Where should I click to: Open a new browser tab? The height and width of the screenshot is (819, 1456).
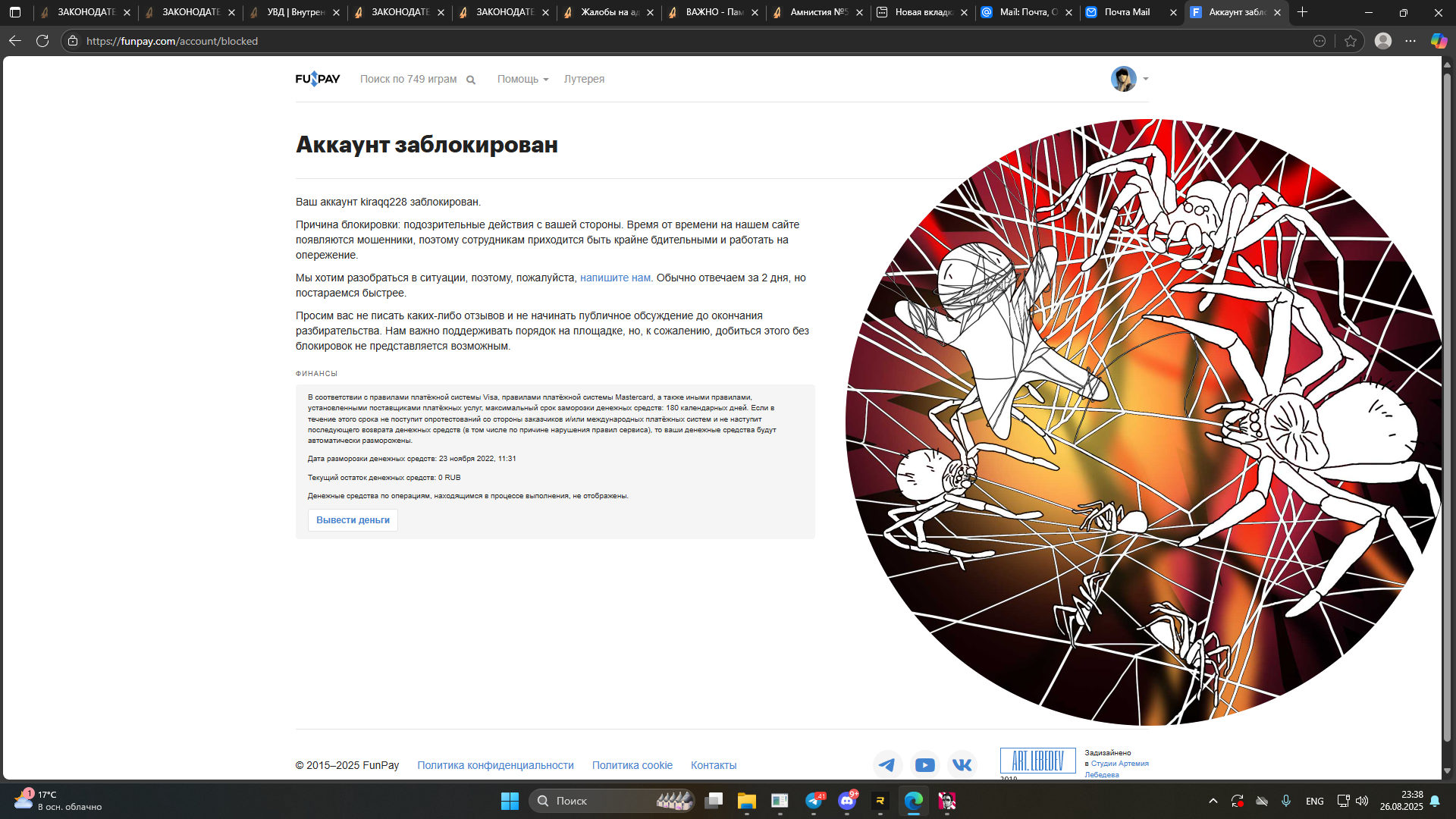[1302, 12]
